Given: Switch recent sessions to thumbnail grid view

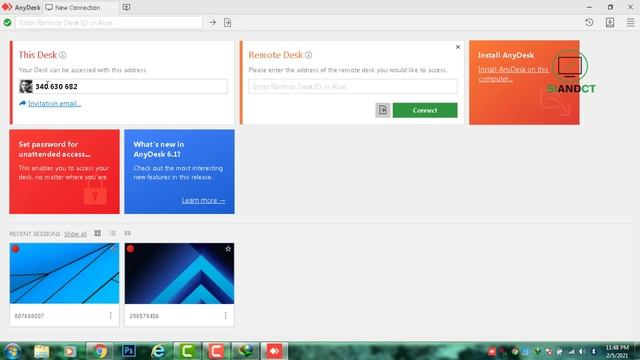Looking at the screenshot, I should point(98,233).
